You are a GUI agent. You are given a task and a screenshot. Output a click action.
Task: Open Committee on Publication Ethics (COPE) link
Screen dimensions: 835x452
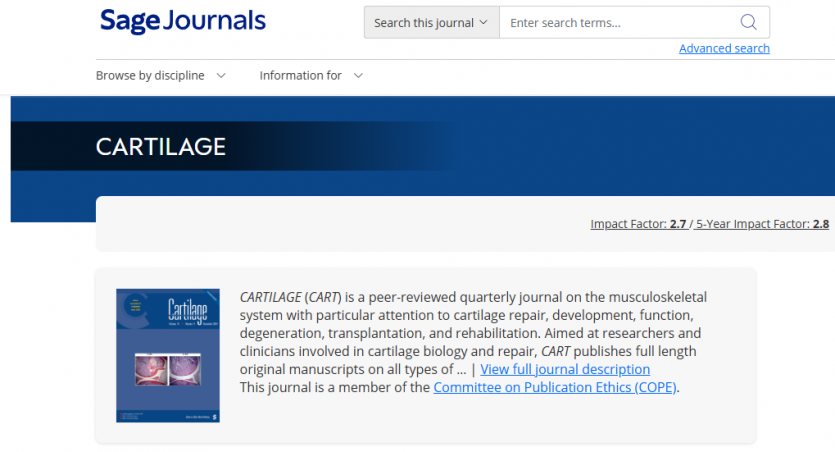pos(555,388)
